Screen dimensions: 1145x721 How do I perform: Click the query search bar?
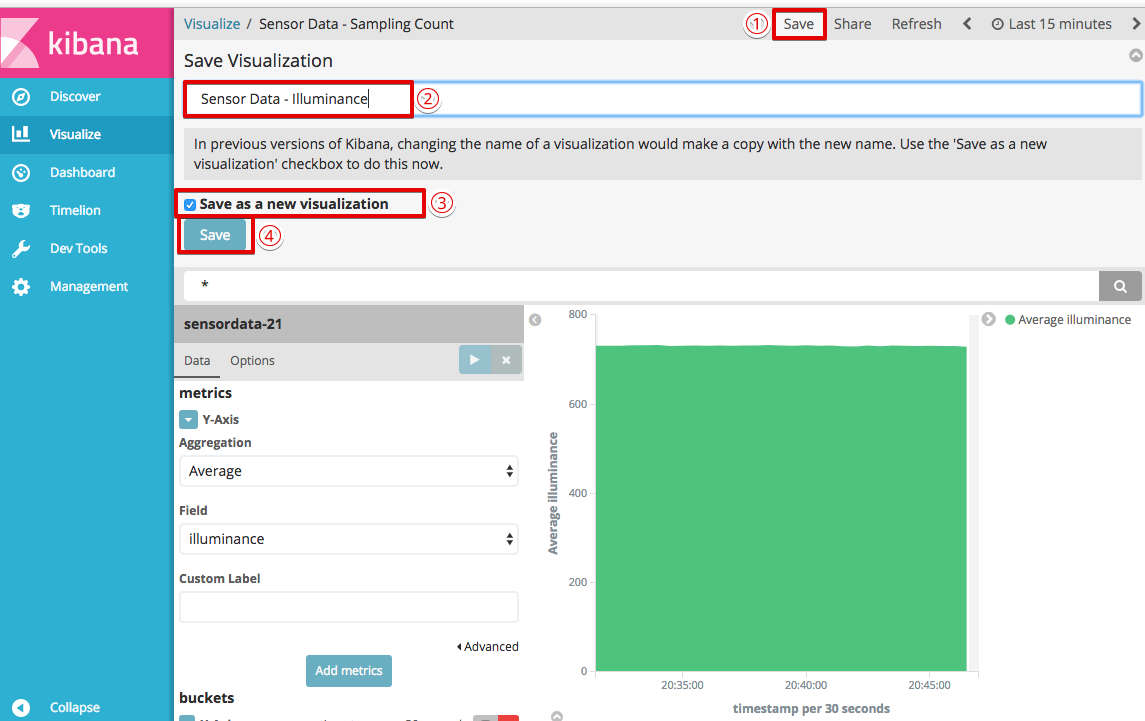pyautogui.click(x=641, y=286)
